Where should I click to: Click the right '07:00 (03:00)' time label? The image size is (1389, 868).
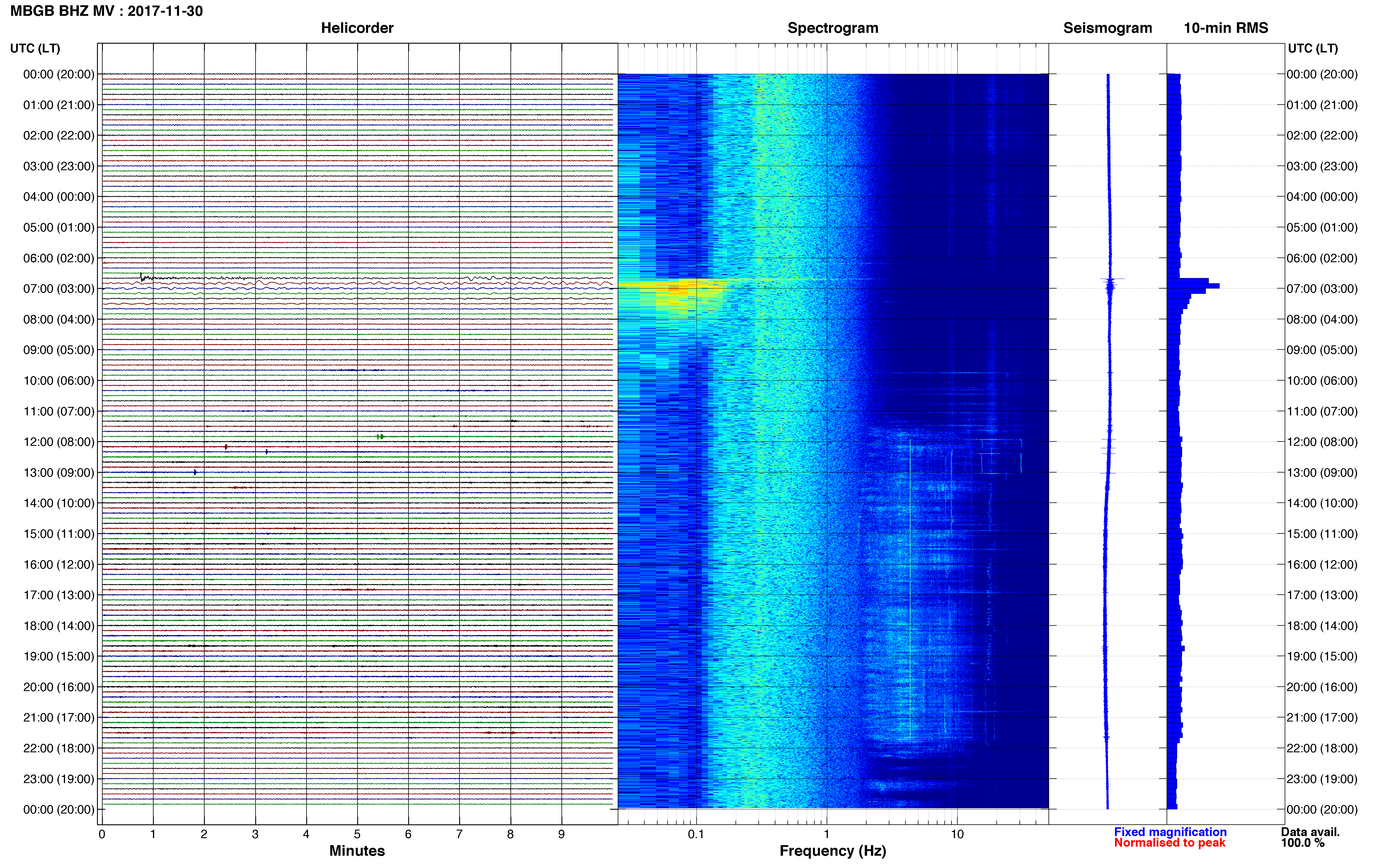[1322, 289]
